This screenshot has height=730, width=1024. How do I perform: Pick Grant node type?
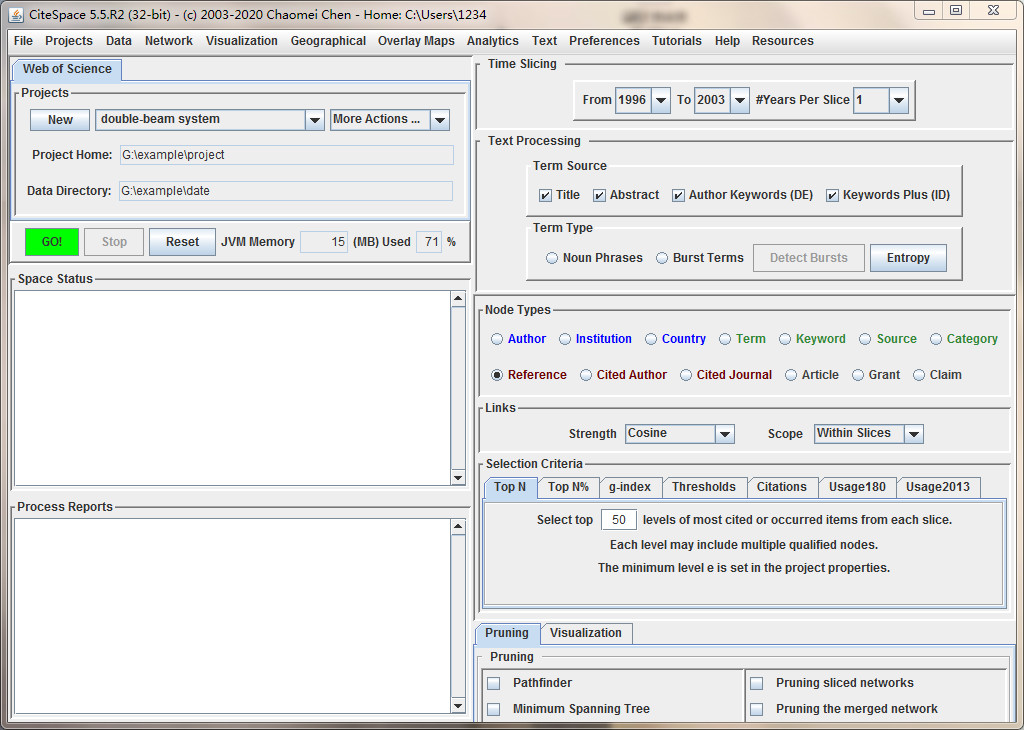858,375
